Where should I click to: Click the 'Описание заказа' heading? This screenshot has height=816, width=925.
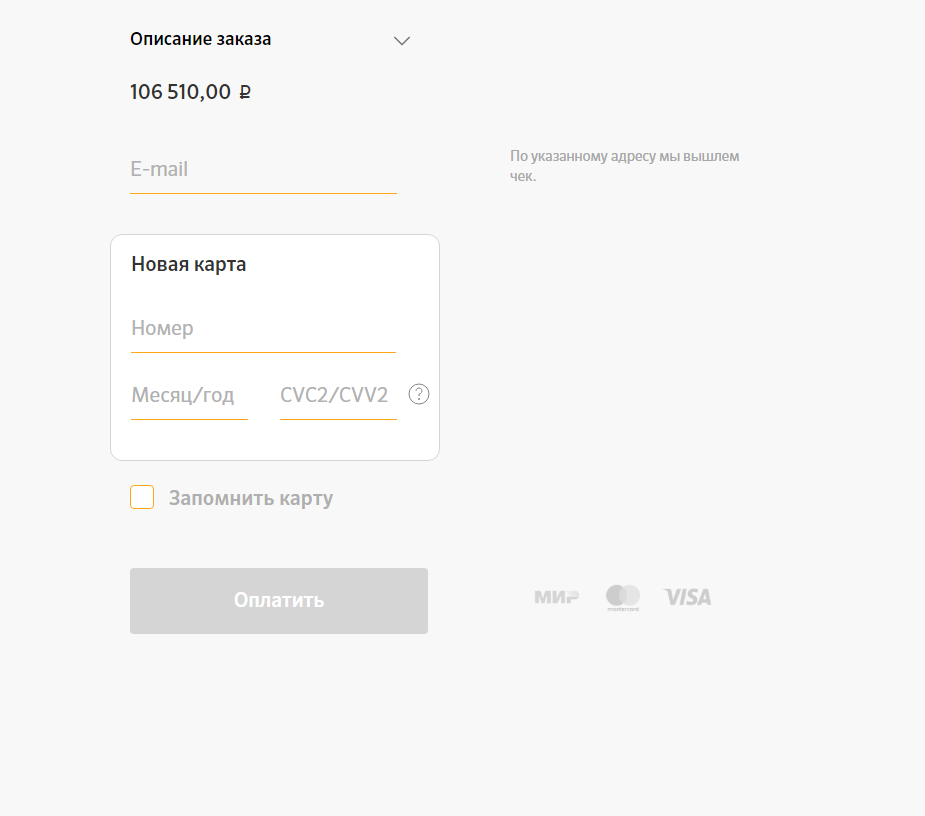(x=200, y=39)
